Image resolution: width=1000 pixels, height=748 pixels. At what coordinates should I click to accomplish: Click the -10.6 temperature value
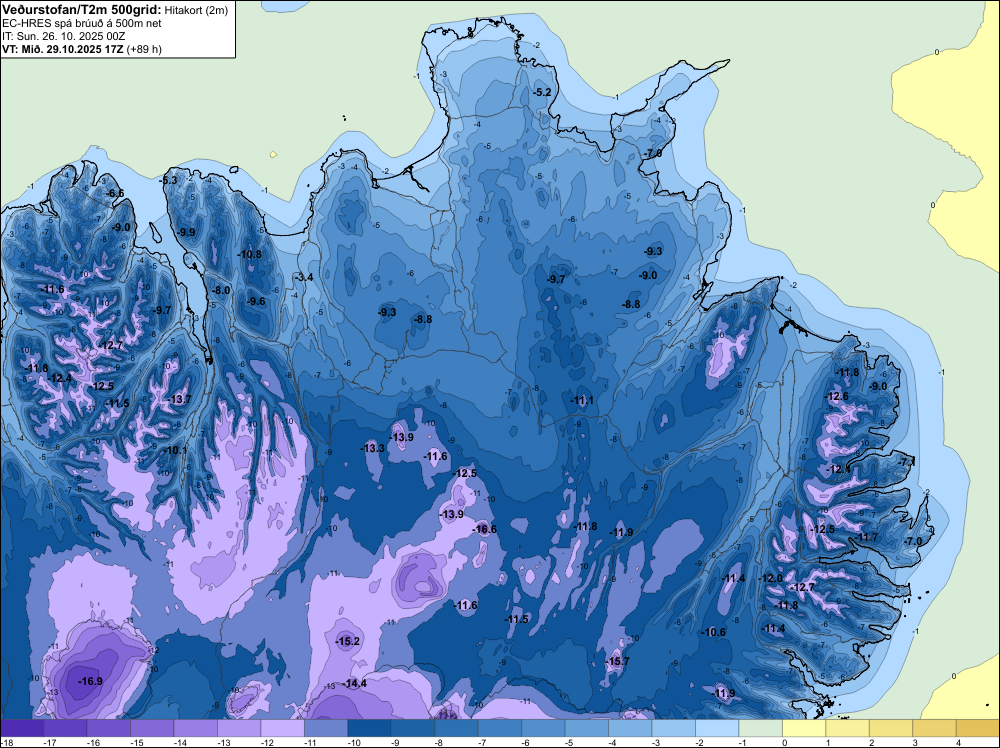click(x=713, y=633)
